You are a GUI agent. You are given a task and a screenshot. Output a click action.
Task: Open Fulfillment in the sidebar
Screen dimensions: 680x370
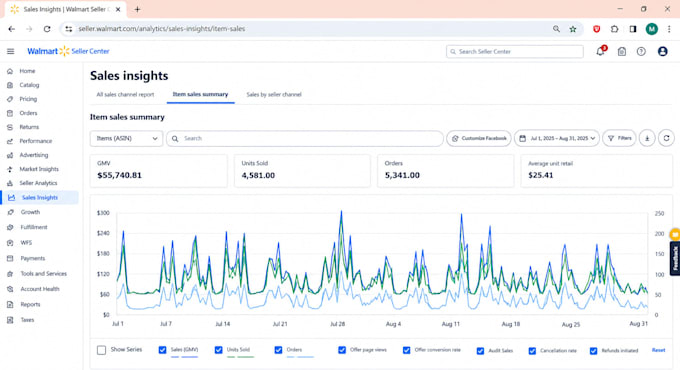tap(34, 227)
